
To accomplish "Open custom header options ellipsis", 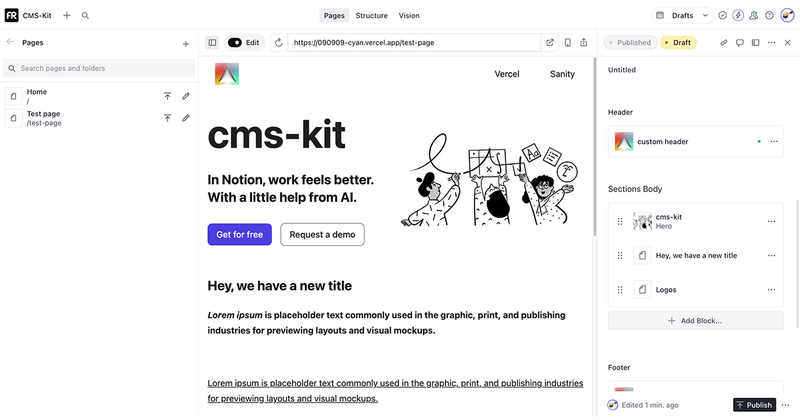I will pos(774,141).
